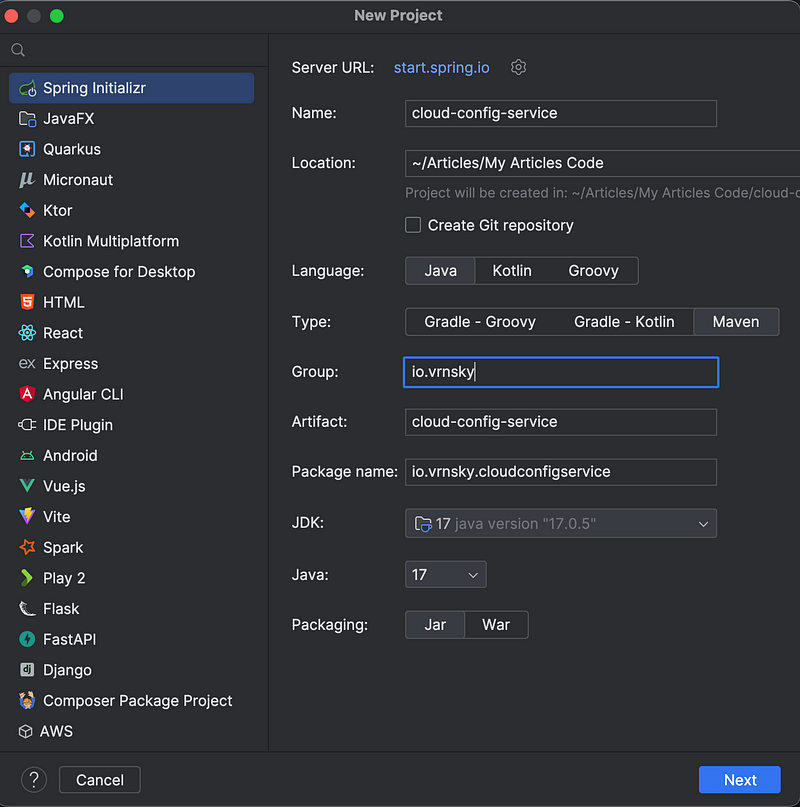This screenshot has width=800, height=807.
Task: Select War packaging option
Action: 496,625
